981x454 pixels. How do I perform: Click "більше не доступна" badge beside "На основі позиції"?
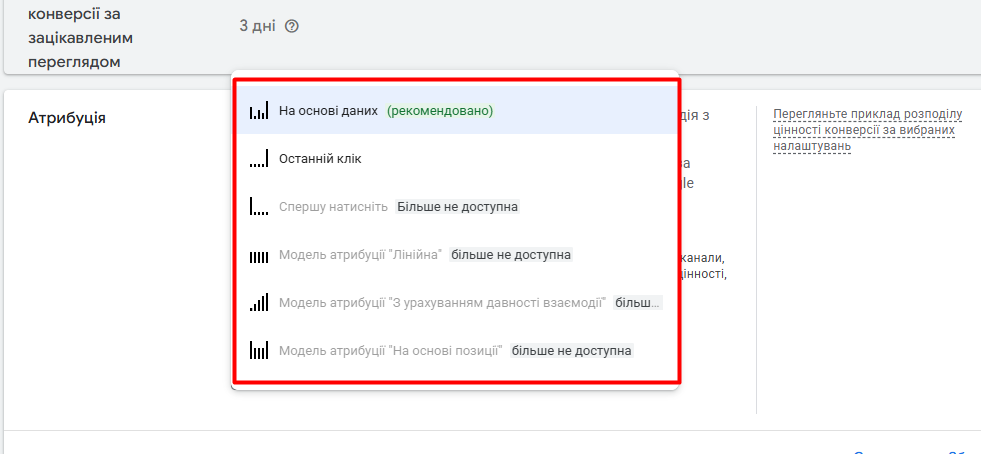tap(571, 351)
